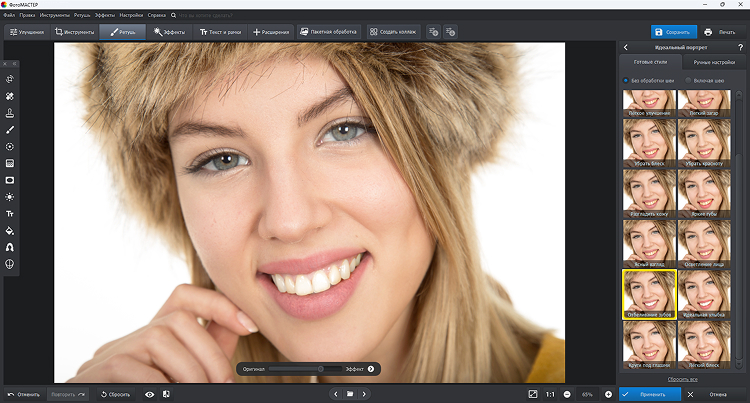The width and height of the screenshot is (750, 403).
Task: Switch to the Инструменты toolbar tab
Action: [x=74, y=32]
